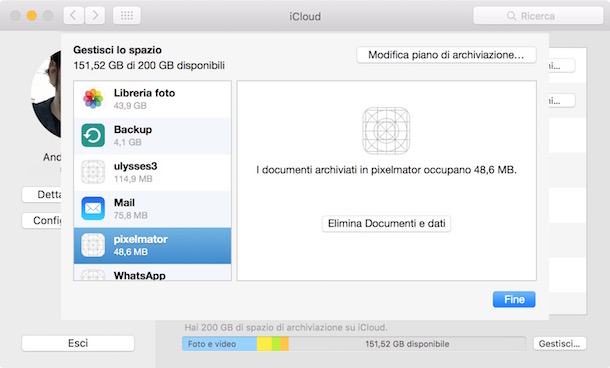The width and height of the screenshot is (610, 368).
Task: Click the pixelmator placeholder icon in list
Action: (93, 245)
